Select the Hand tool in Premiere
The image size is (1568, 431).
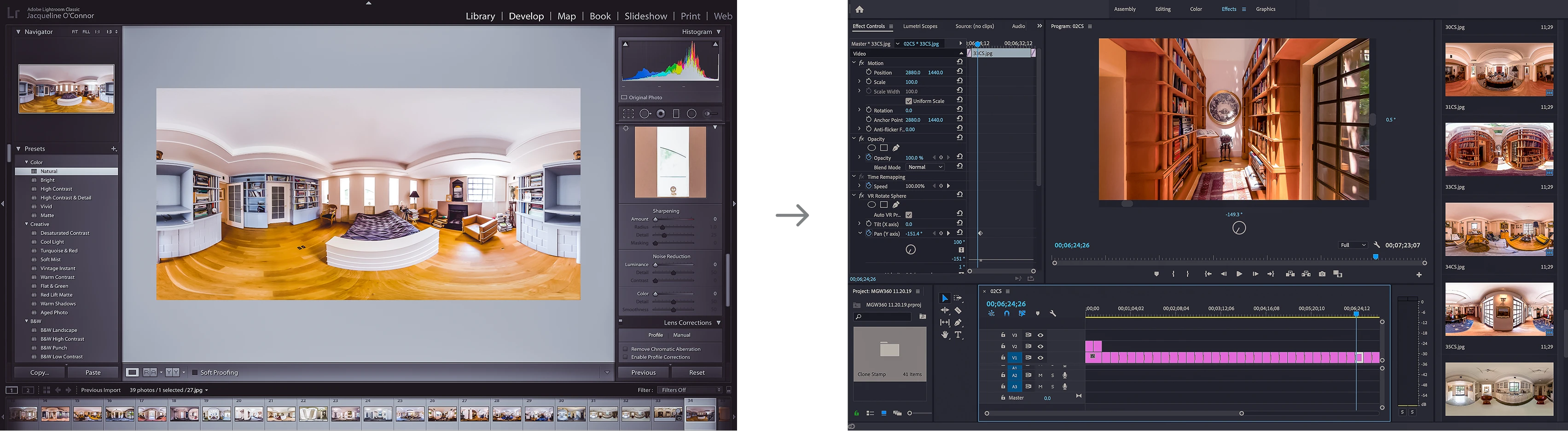945,335
